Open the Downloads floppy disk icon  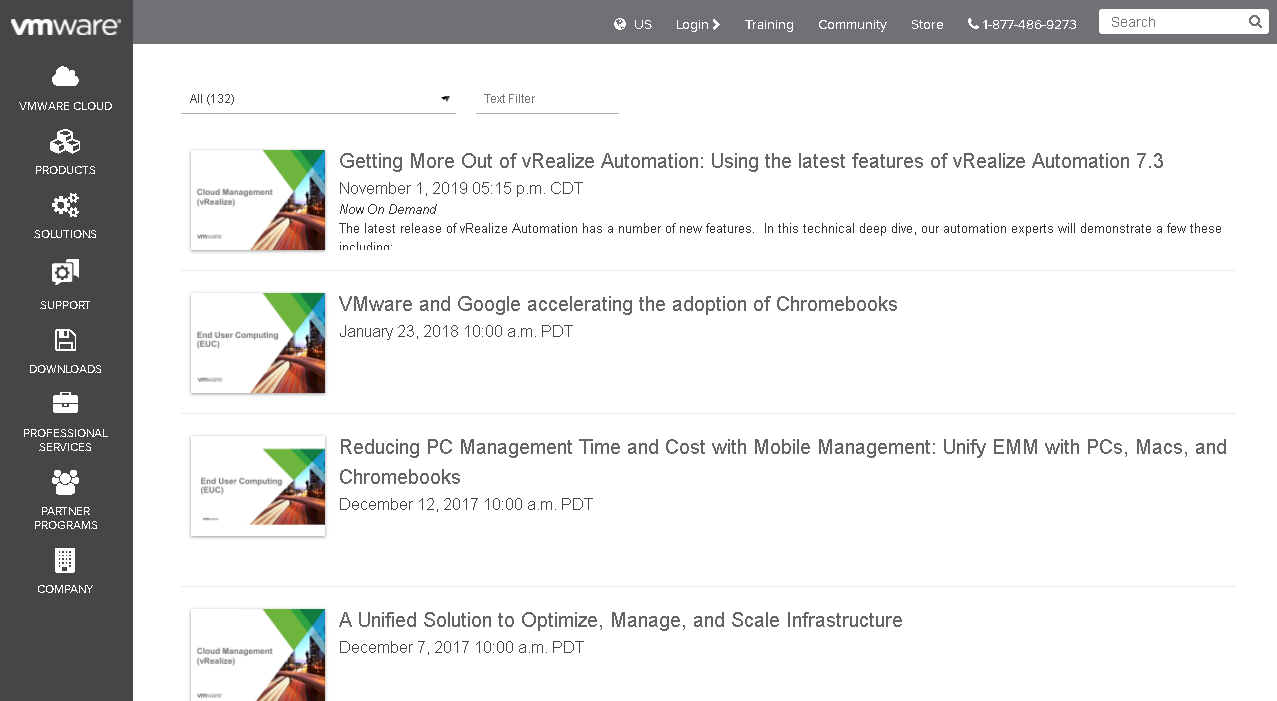(65, 340)
